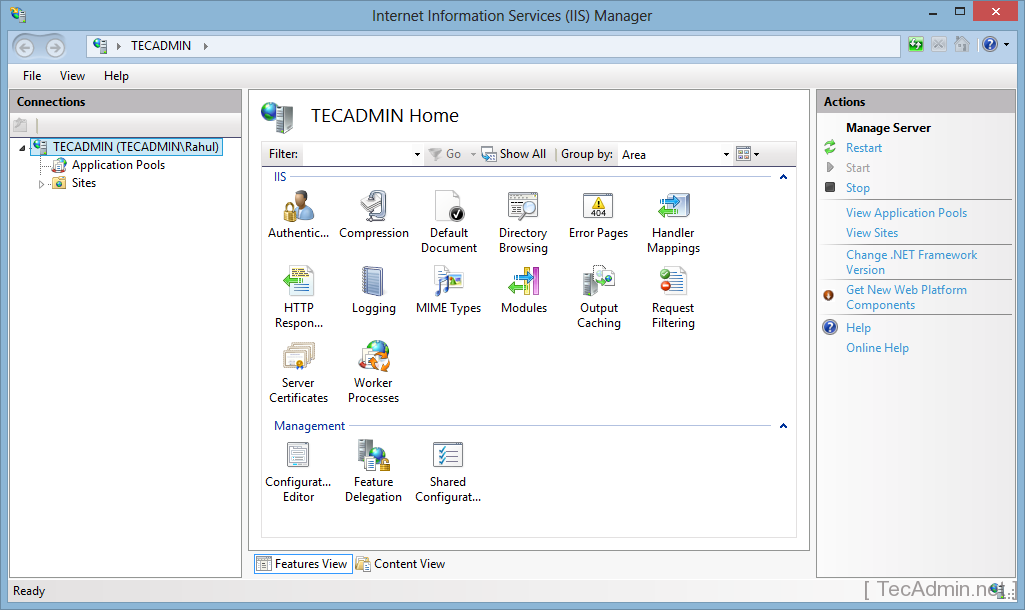Open Server Certificates feature
This screenshot has height=610, width=1025.
[x=299, y=372]
